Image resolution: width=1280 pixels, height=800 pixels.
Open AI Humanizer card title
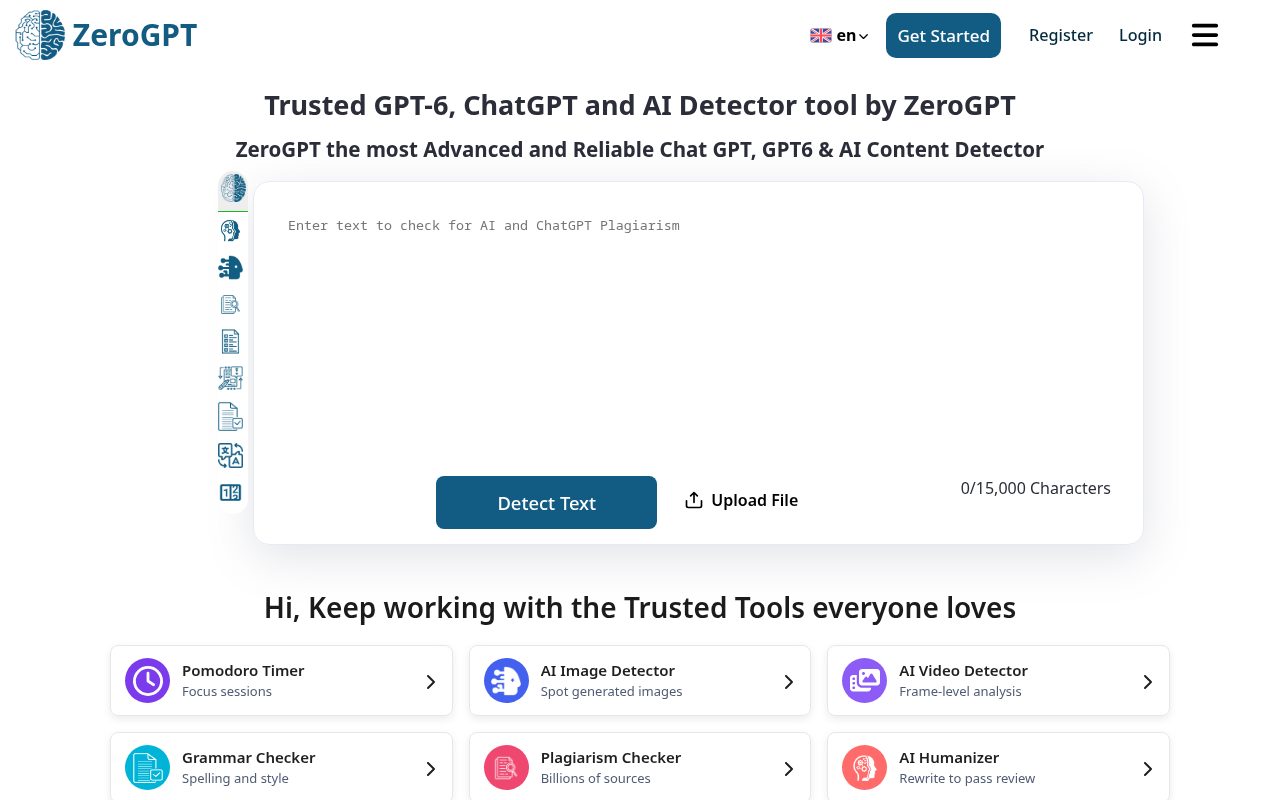pyautogui.click(x=949, y=758)
